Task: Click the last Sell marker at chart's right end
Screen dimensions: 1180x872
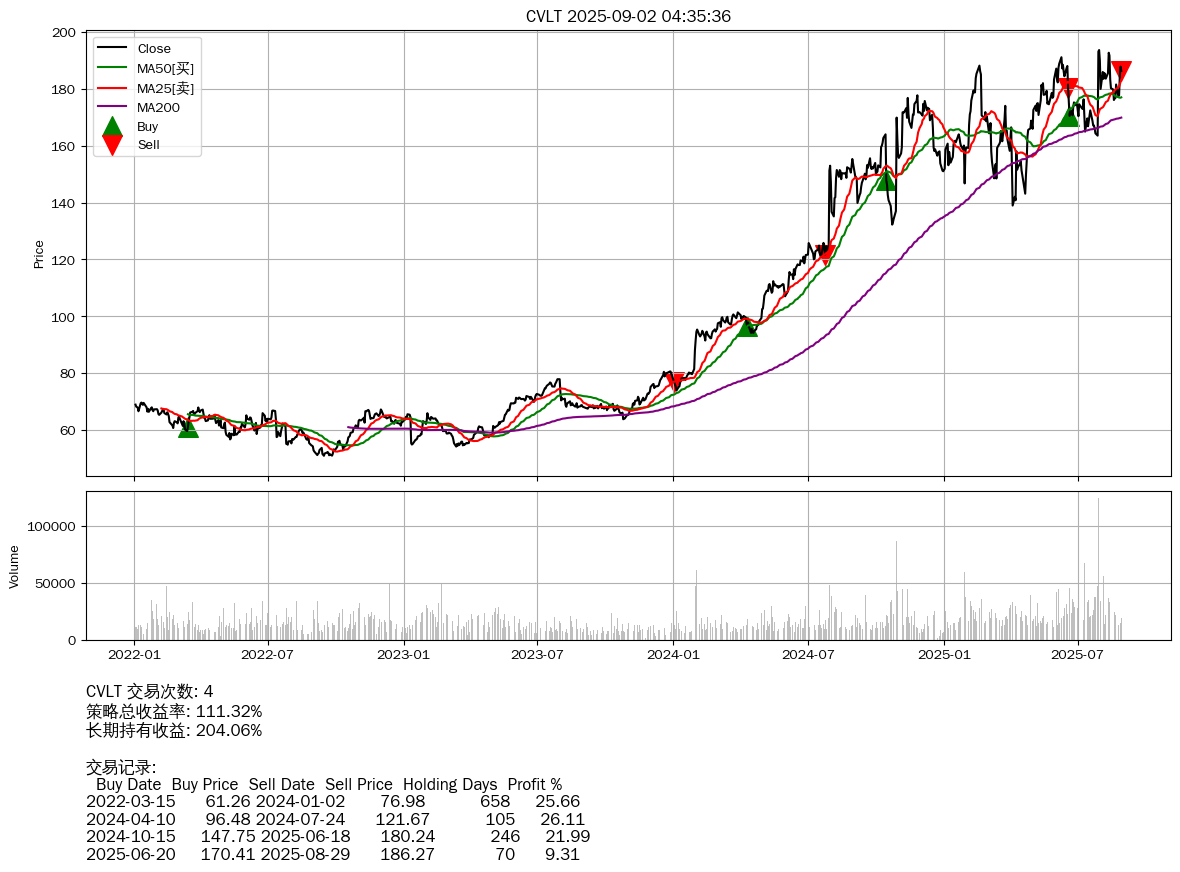Action: (x=1121, y=71)
